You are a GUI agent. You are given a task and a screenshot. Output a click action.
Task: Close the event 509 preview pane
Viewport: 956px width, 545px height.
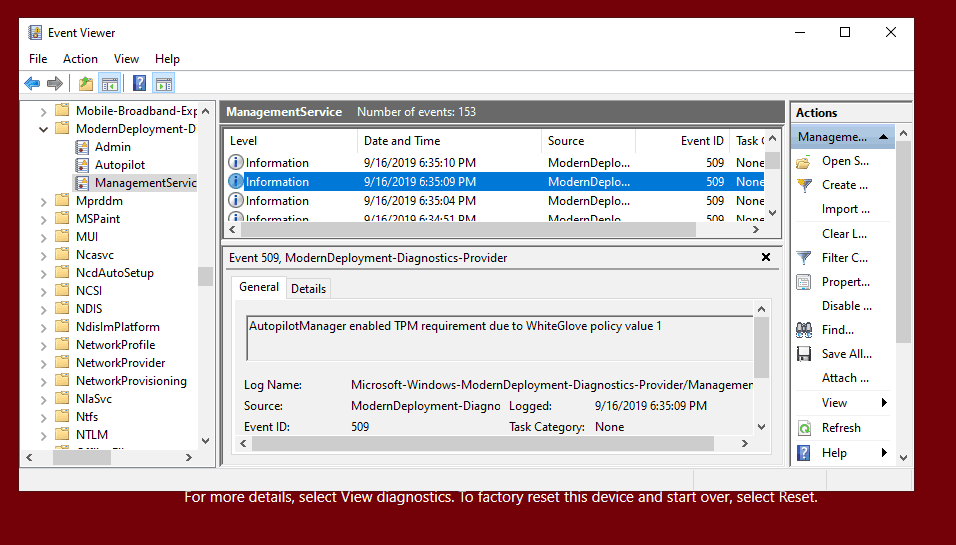click(x=766, y=257)
